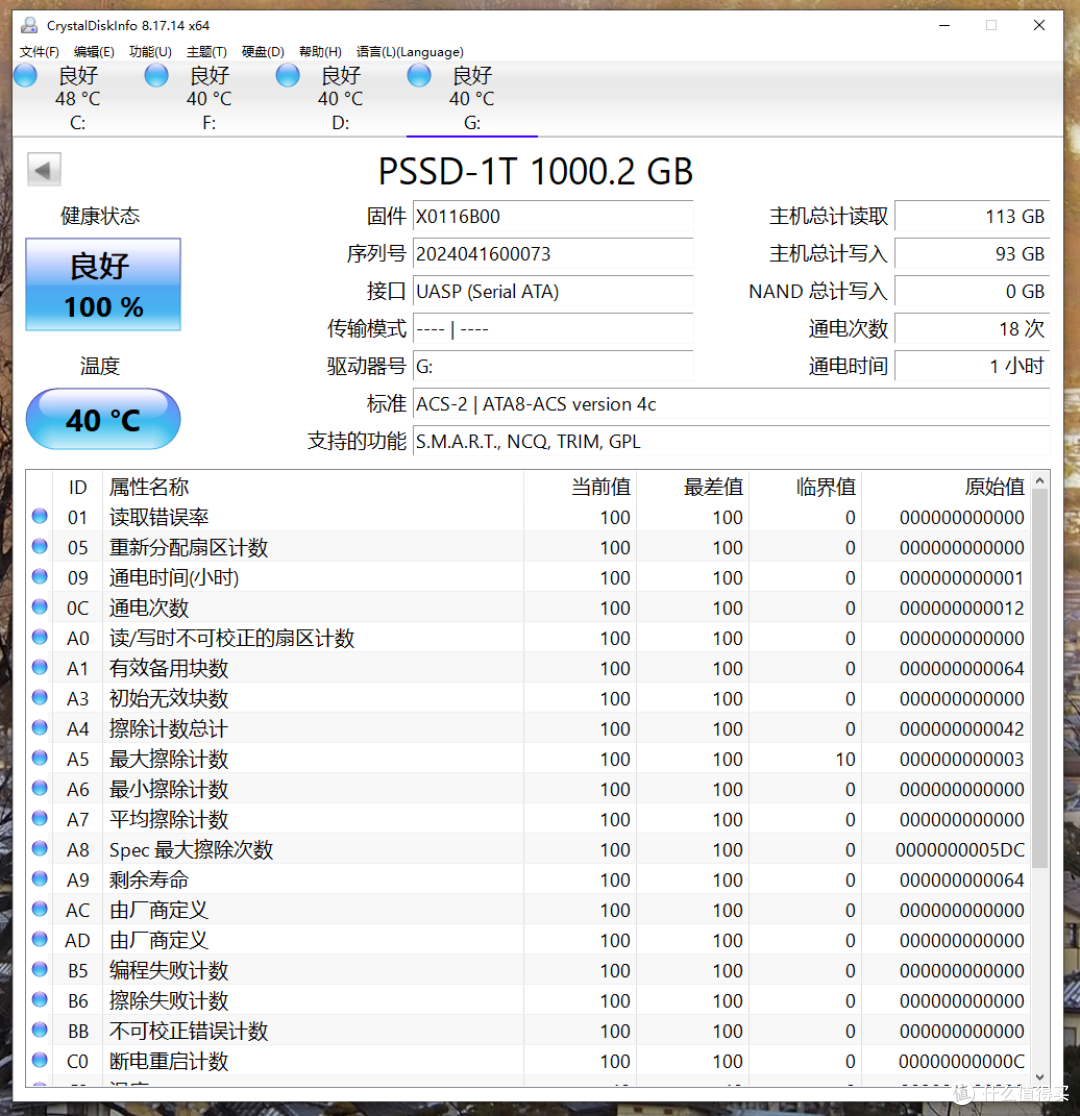Switch to drive C: 48 °C tab
The height and width of the screenshot is (1116, 1080).
78,98
